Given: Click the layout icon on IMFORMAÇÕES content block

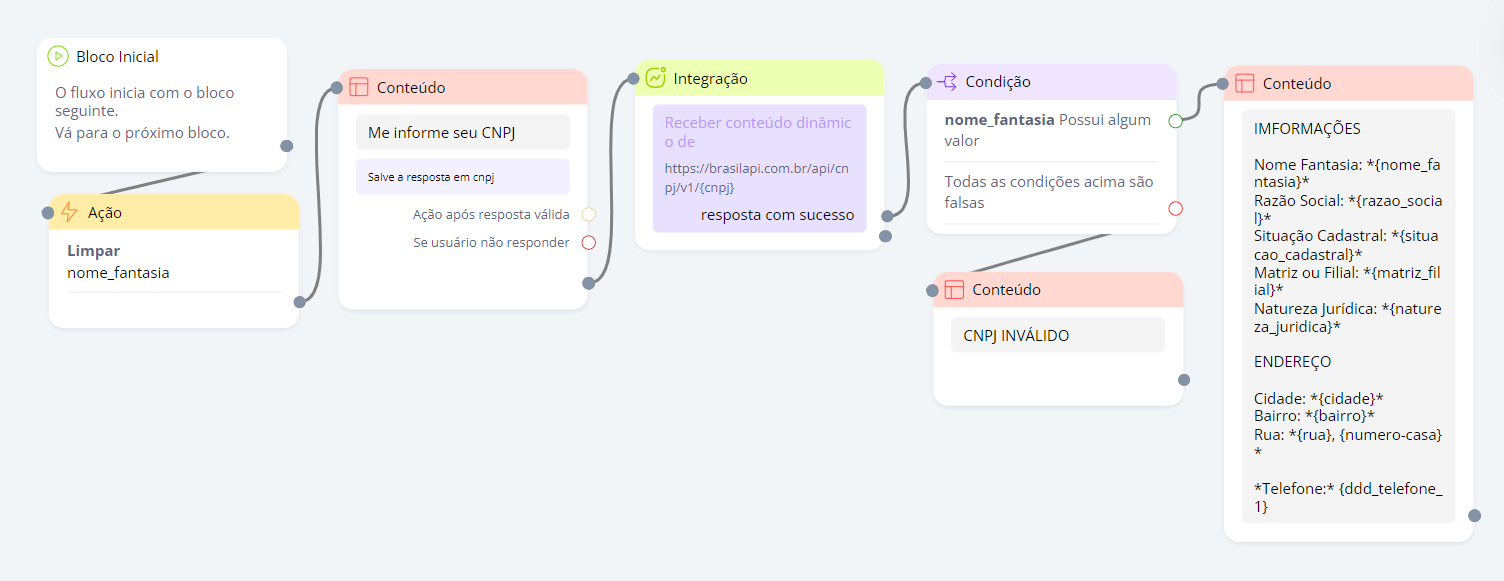Looking at the screenshot, I should pos(1245,84).
